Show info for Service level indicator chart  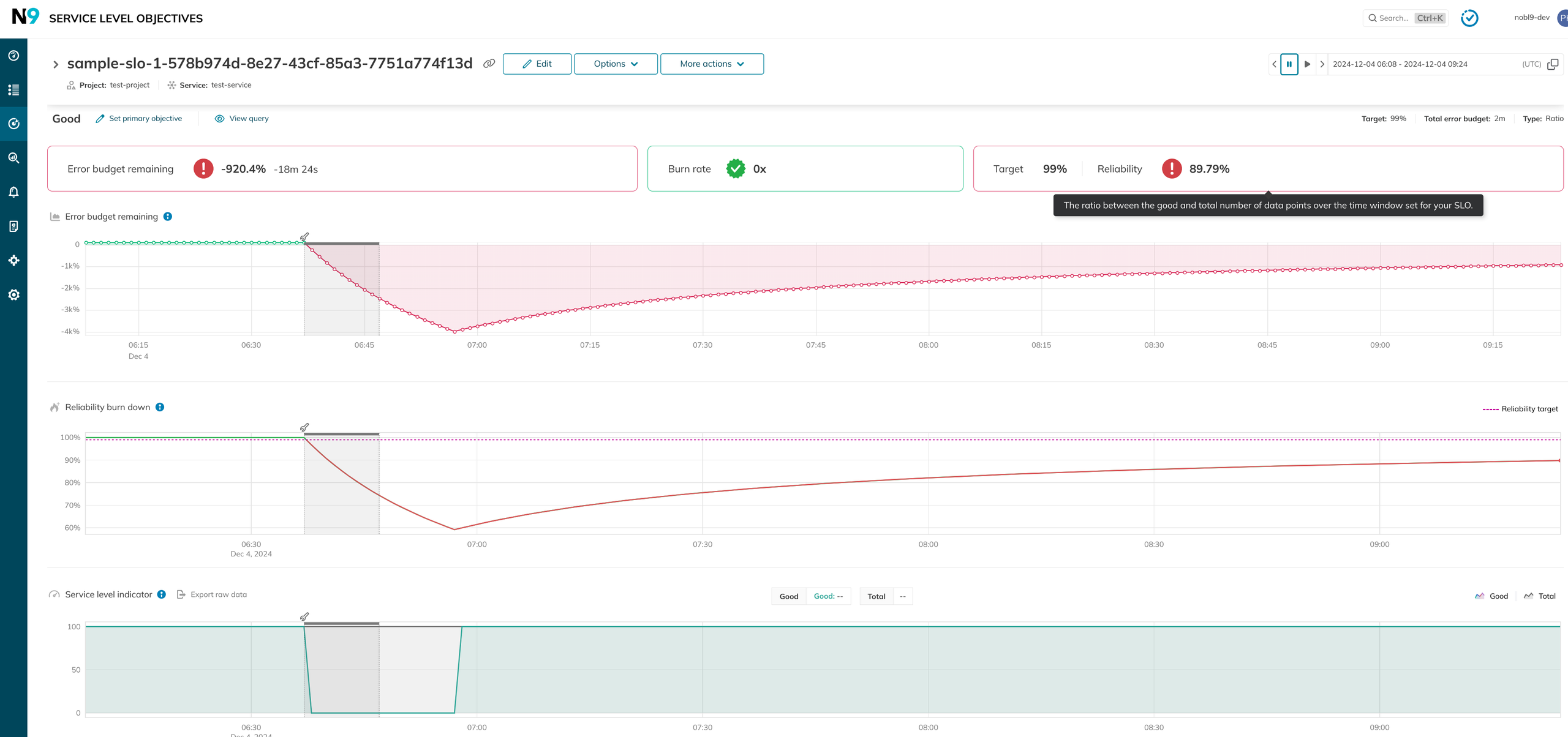(162, 594)
